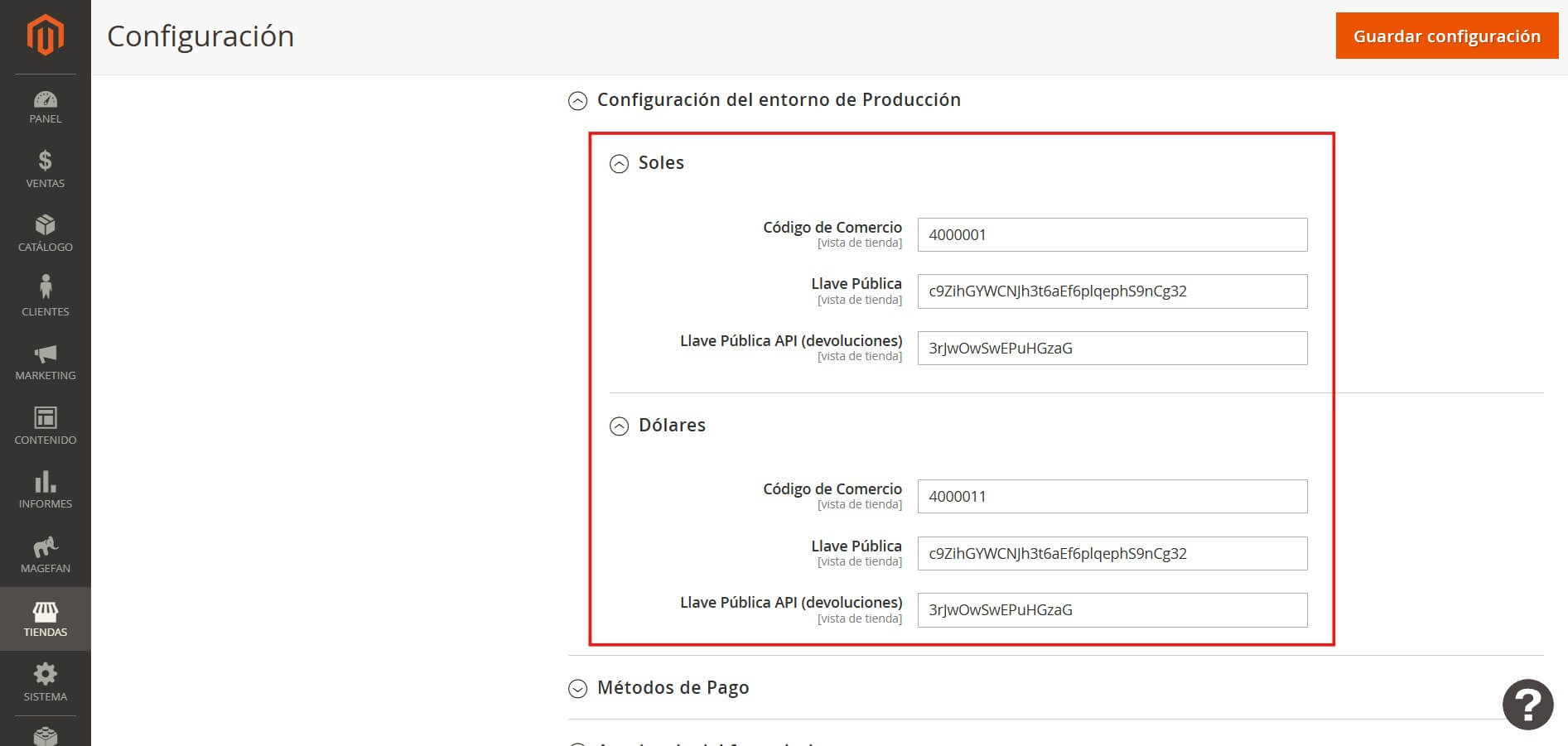Collapse Configuración del entorno de Producción section
This screenshot has width=1568, height=746.
pyautogui.click(x=577, y=101)
